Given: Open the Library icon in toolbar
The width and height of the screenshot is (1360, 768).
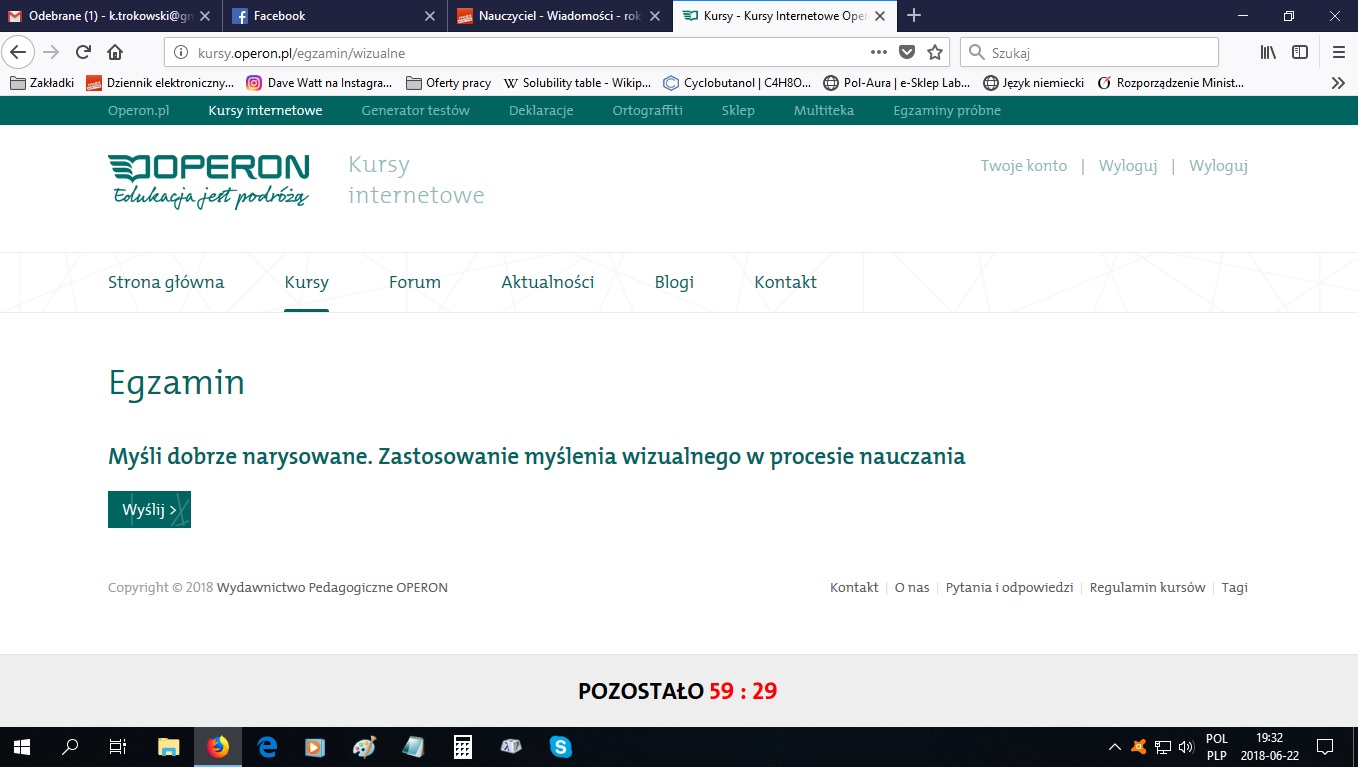Looking at the screenshot, I should pos(1268,52).
